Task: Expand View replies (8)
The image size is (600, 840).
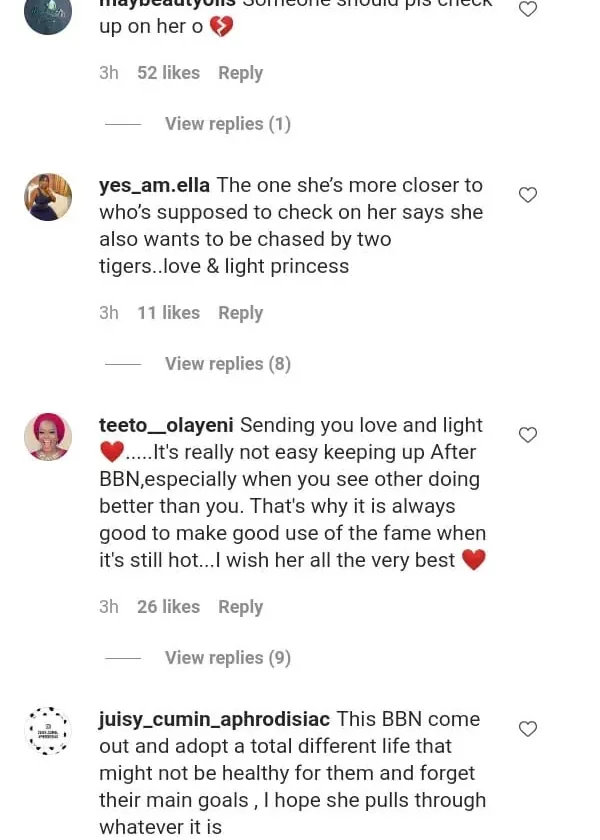Action: [x=227, y=364]
